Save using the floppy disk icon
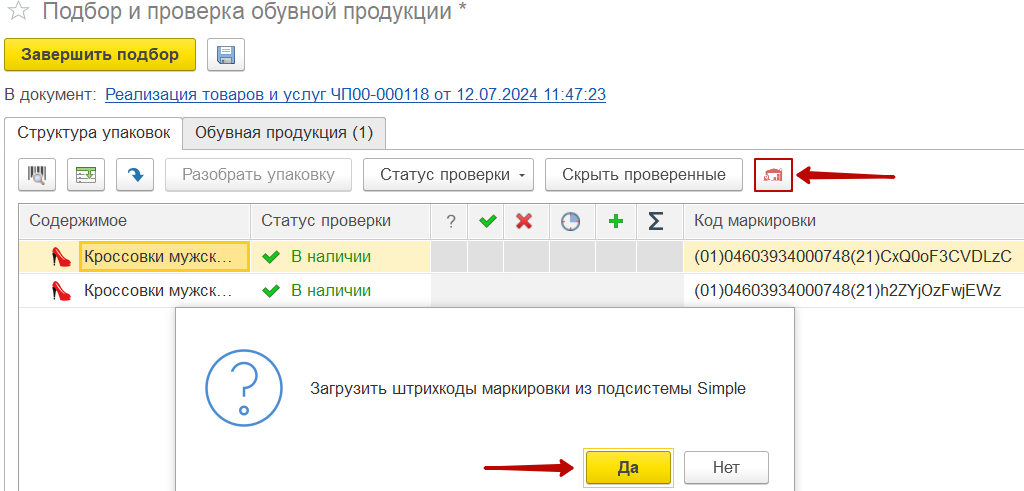 coord(226,55)
